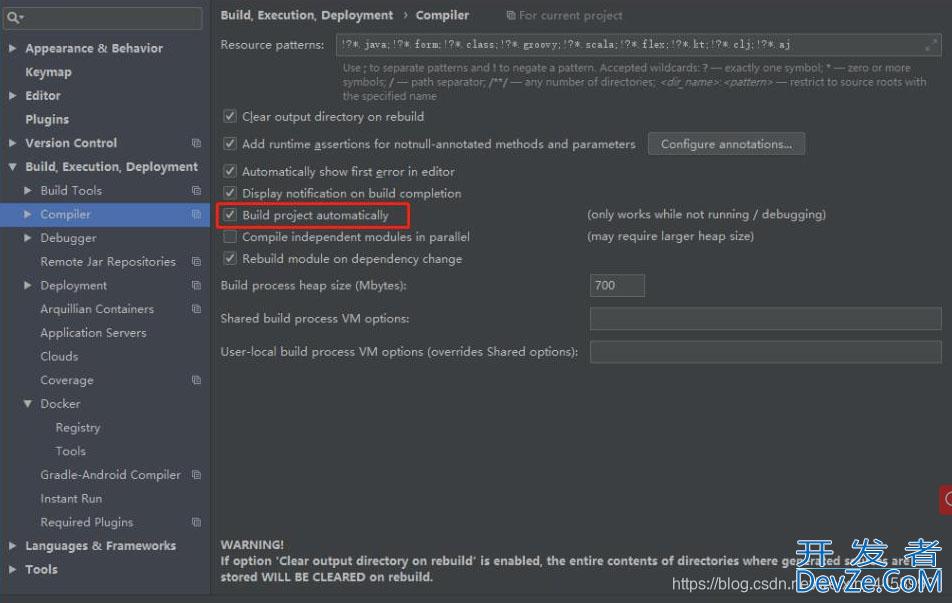Select Version Control in settings tree
This screenshot has width=952, height=603.
(71, 143)
